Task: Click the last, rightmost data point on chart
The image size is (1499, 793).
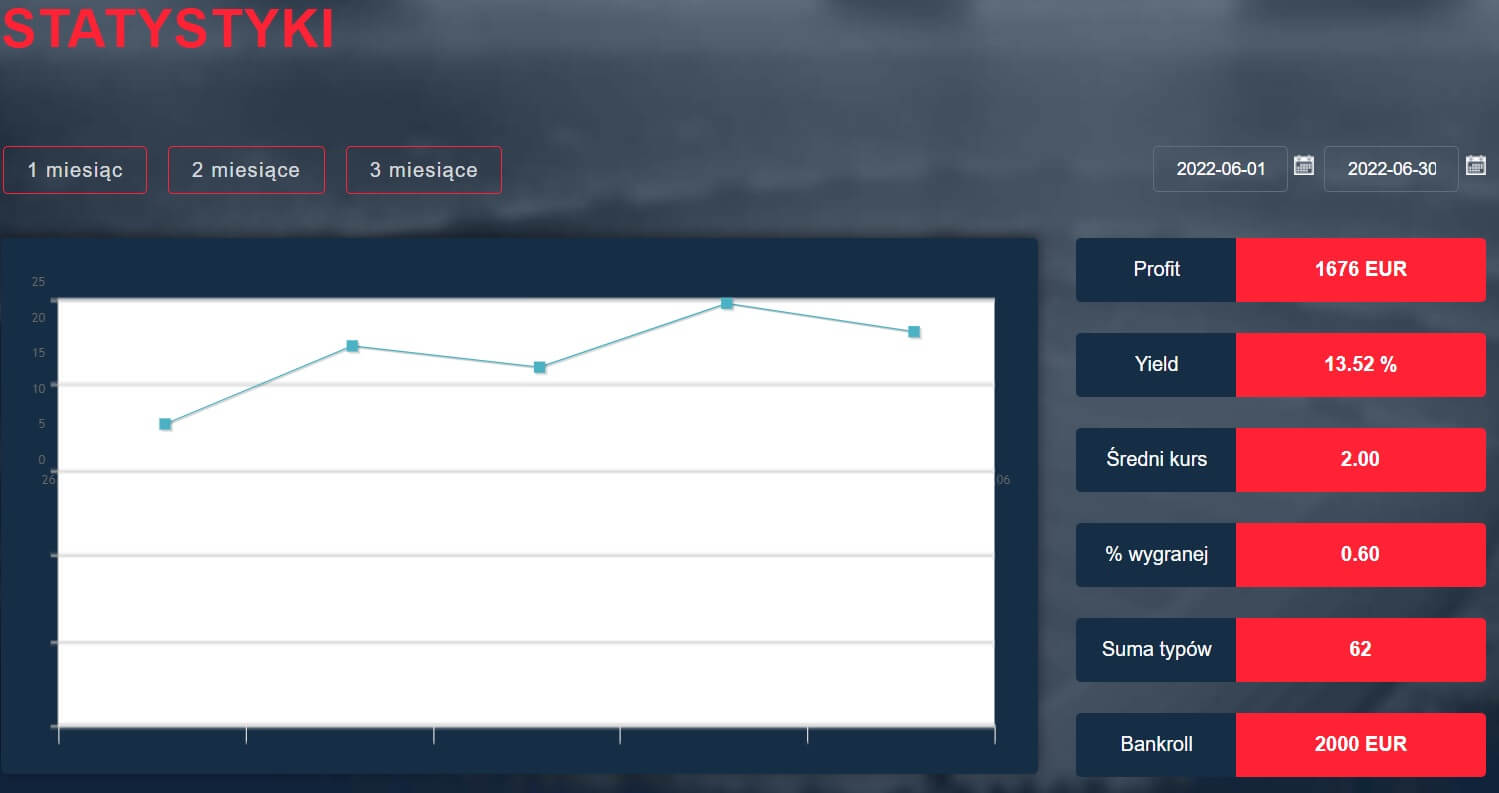Action: tap(914, 331)
